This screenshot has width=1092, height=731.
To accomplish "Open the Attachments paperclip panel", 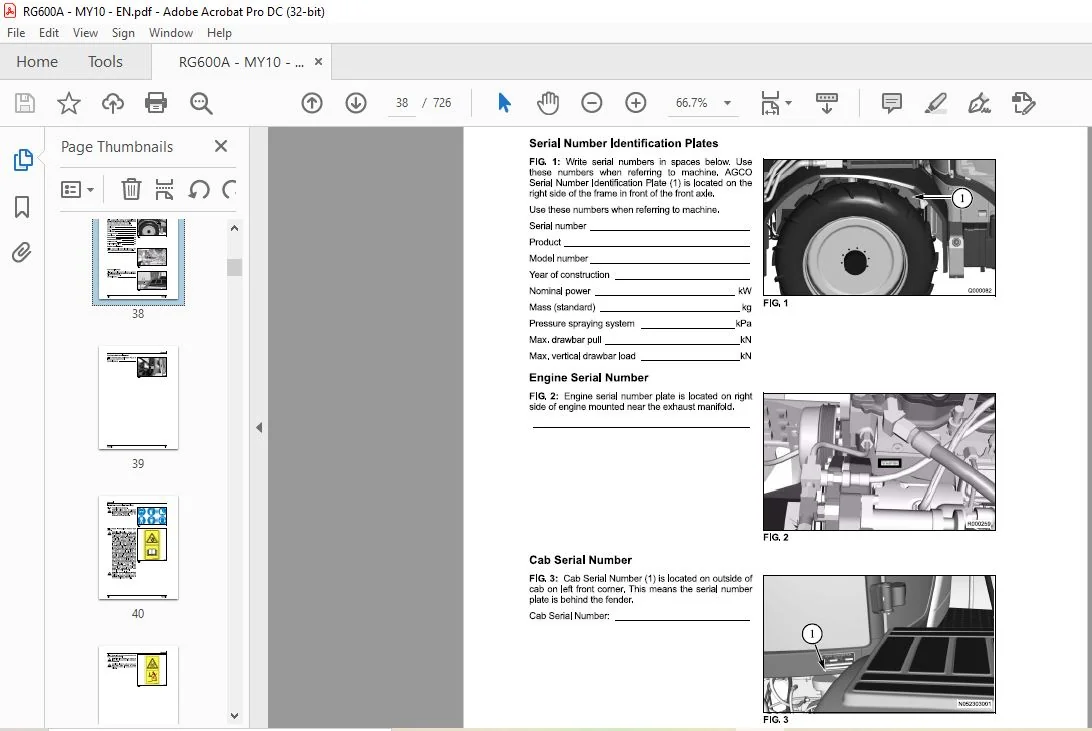I will coord(22,252).
